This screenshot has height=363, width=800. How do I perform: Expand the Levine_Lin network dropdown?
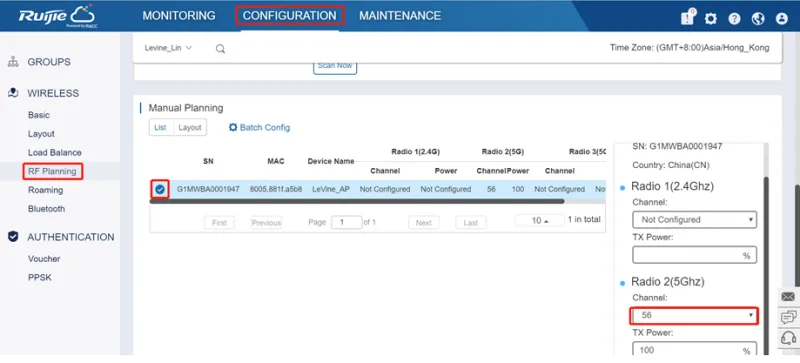pyautogui.click(x=168, y=48)
